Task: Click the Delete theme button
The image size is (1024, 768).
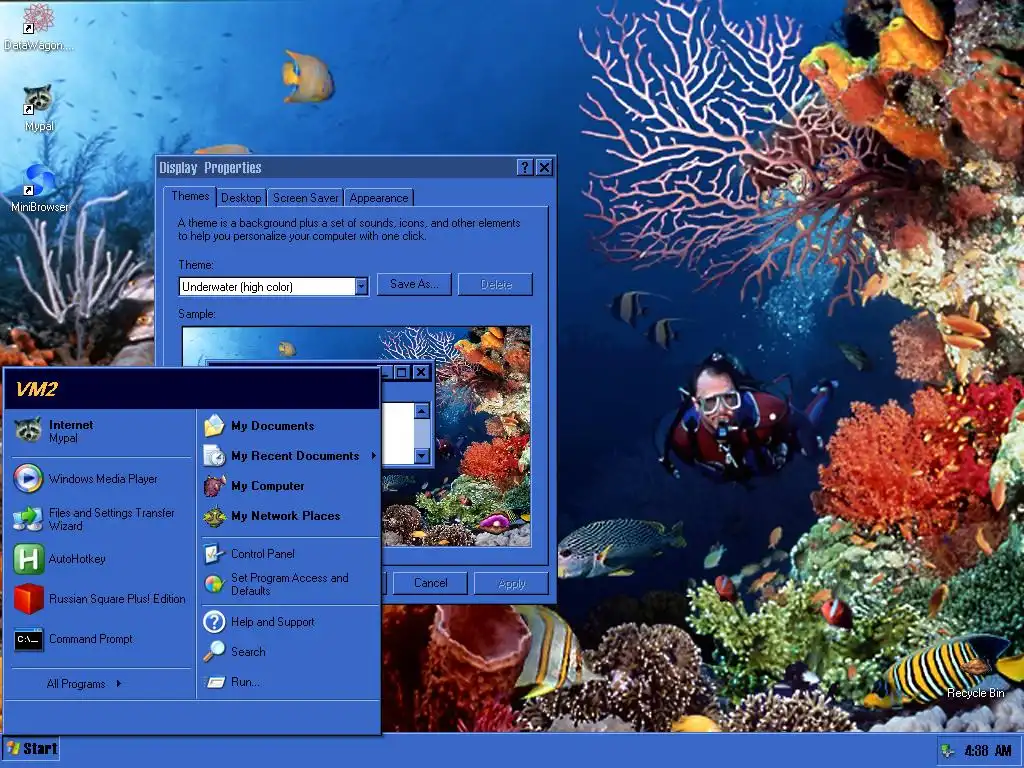Action: [x=496, y=284]
